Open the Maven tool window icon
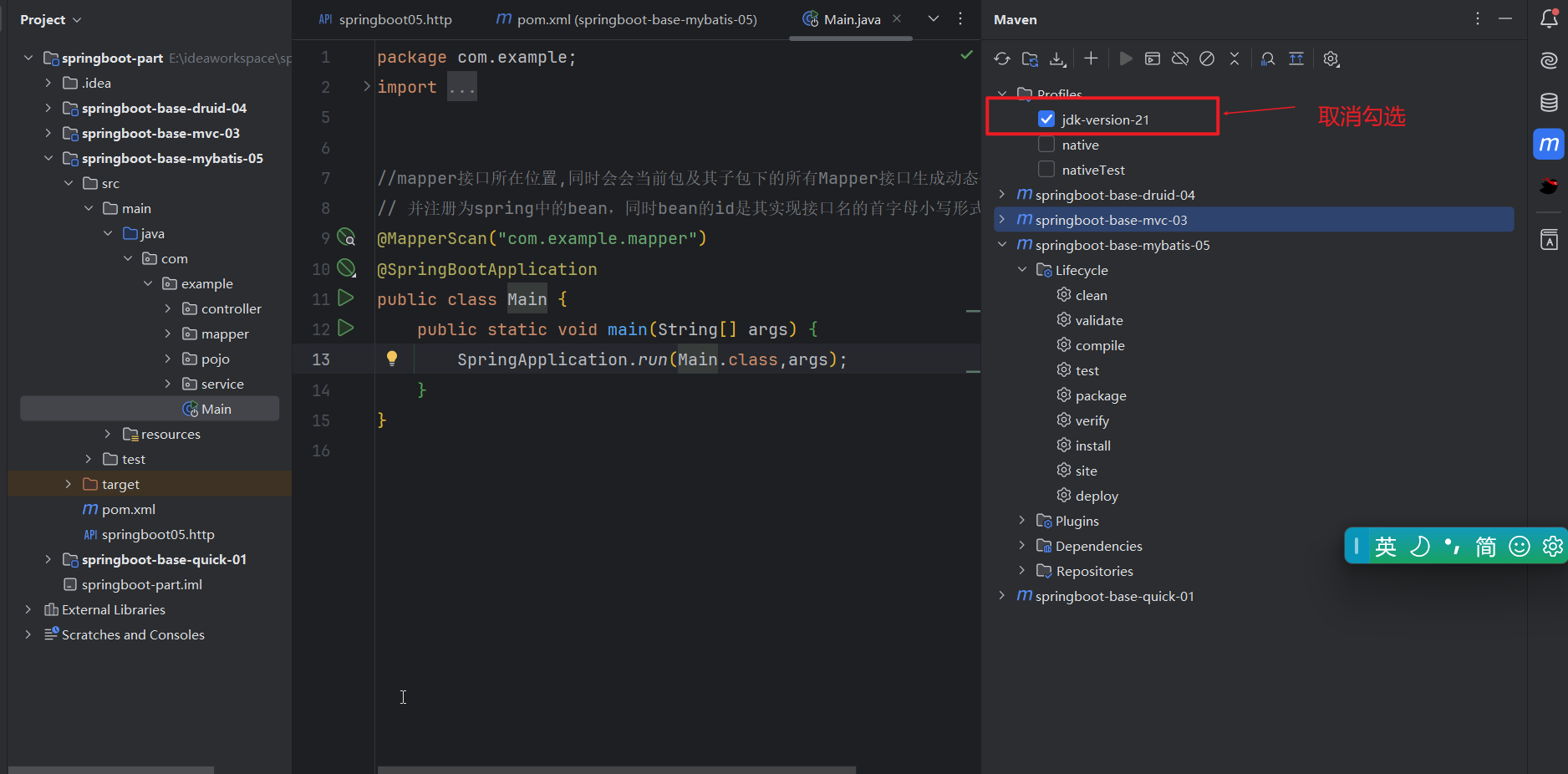This screenshot has height=774, width=1568. click(x=1550, y=144)
